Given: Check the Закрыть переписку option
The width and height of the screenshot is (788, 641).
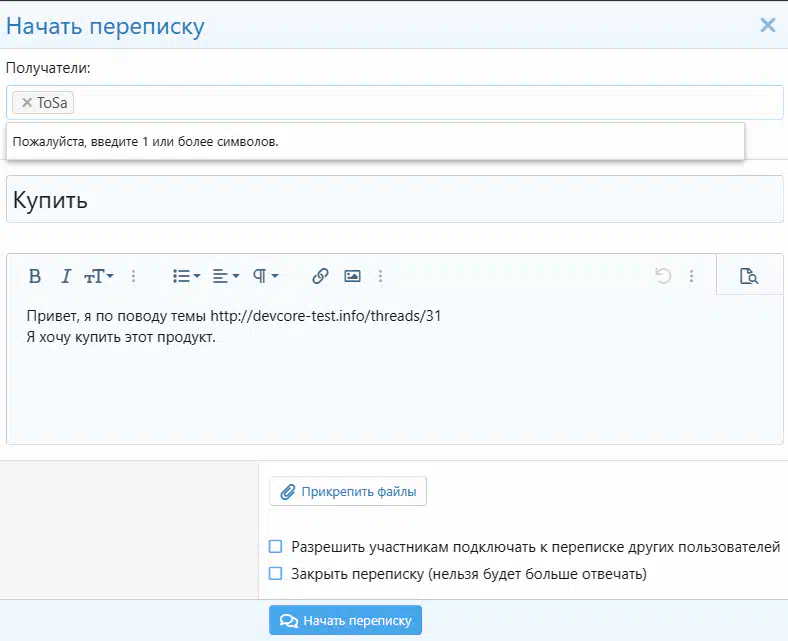Looking at the screenshot, I should coord(276,574).
